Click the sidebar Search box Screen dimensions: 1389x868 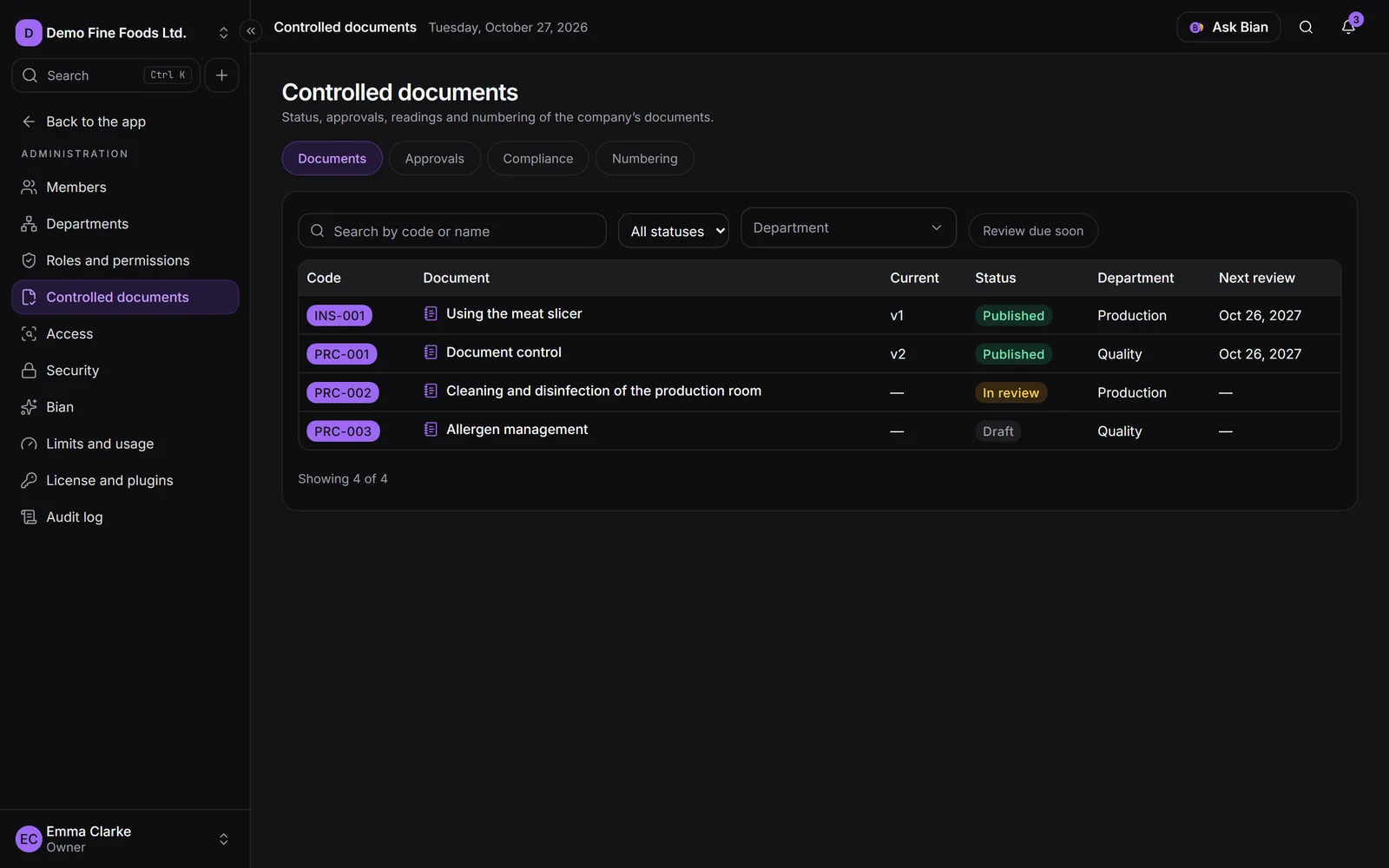coord(106,76)
